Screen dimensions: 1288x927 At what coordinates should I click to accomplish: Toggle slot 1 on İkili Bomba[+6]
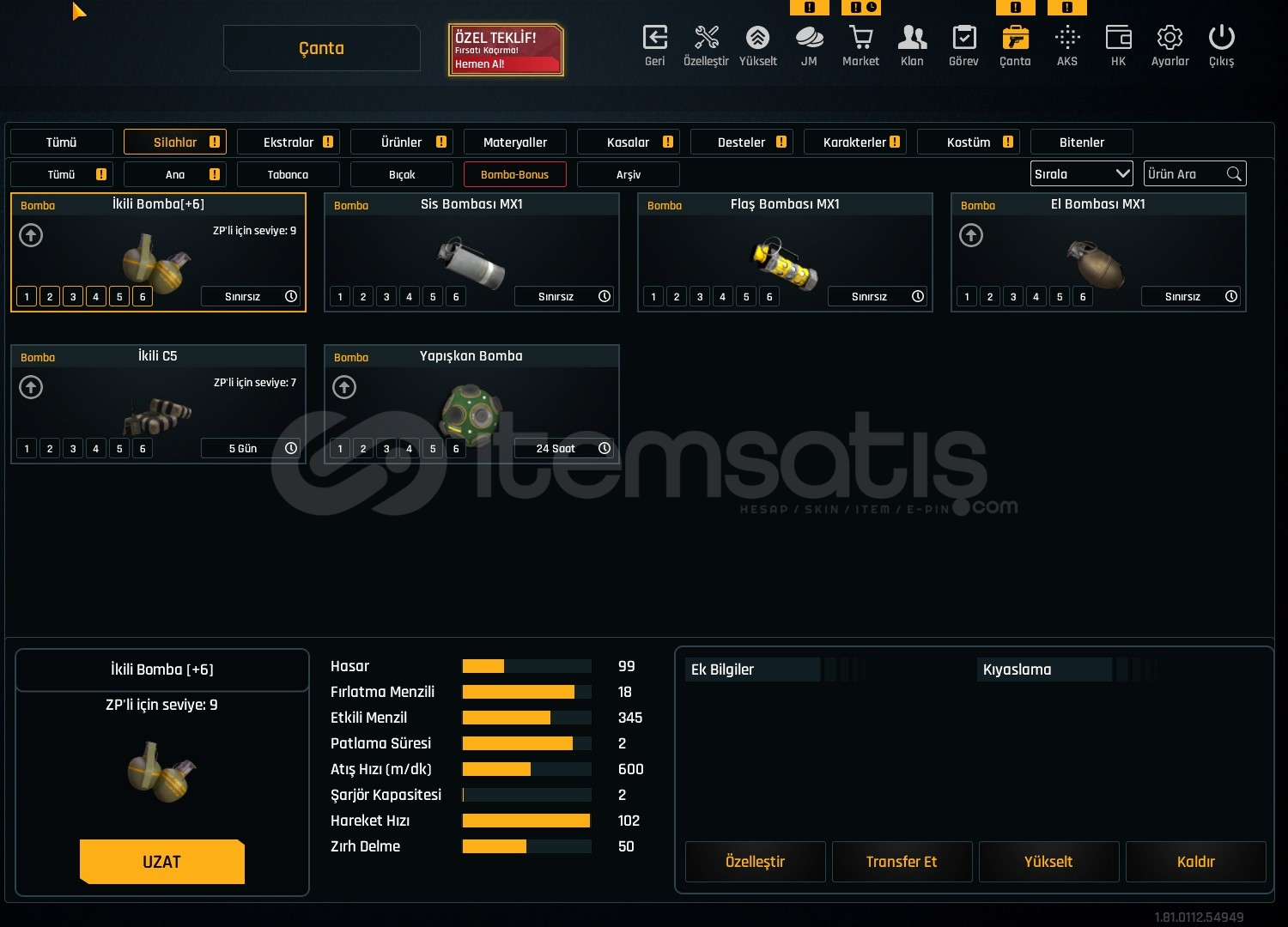(27, 297)
